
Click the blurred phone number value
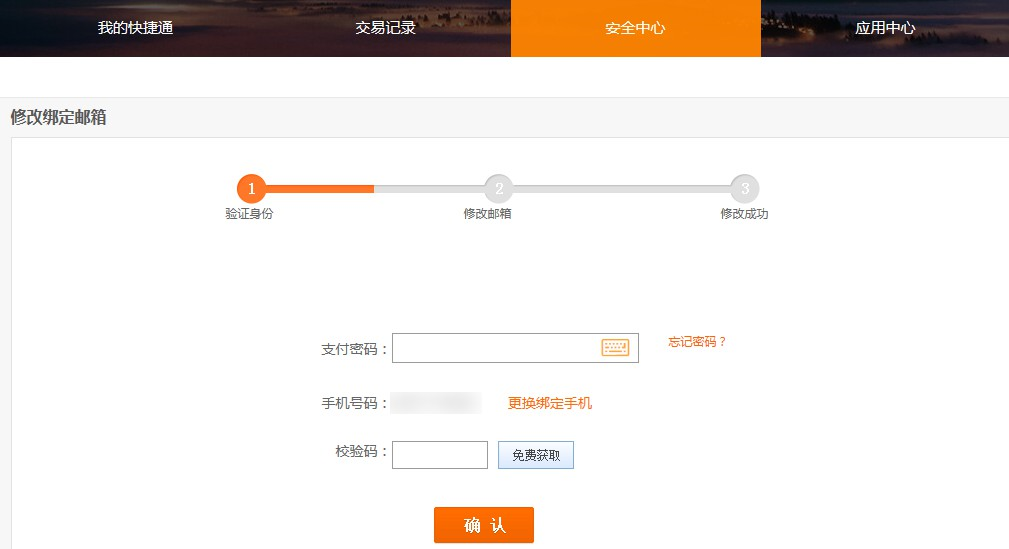point(436,403)
